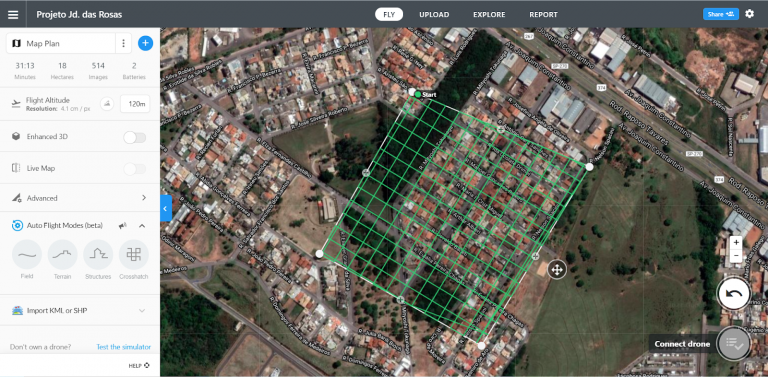Switch to the EXPLORE tab
This screenshot has height=377, width=768.
(x=489, y=15)
